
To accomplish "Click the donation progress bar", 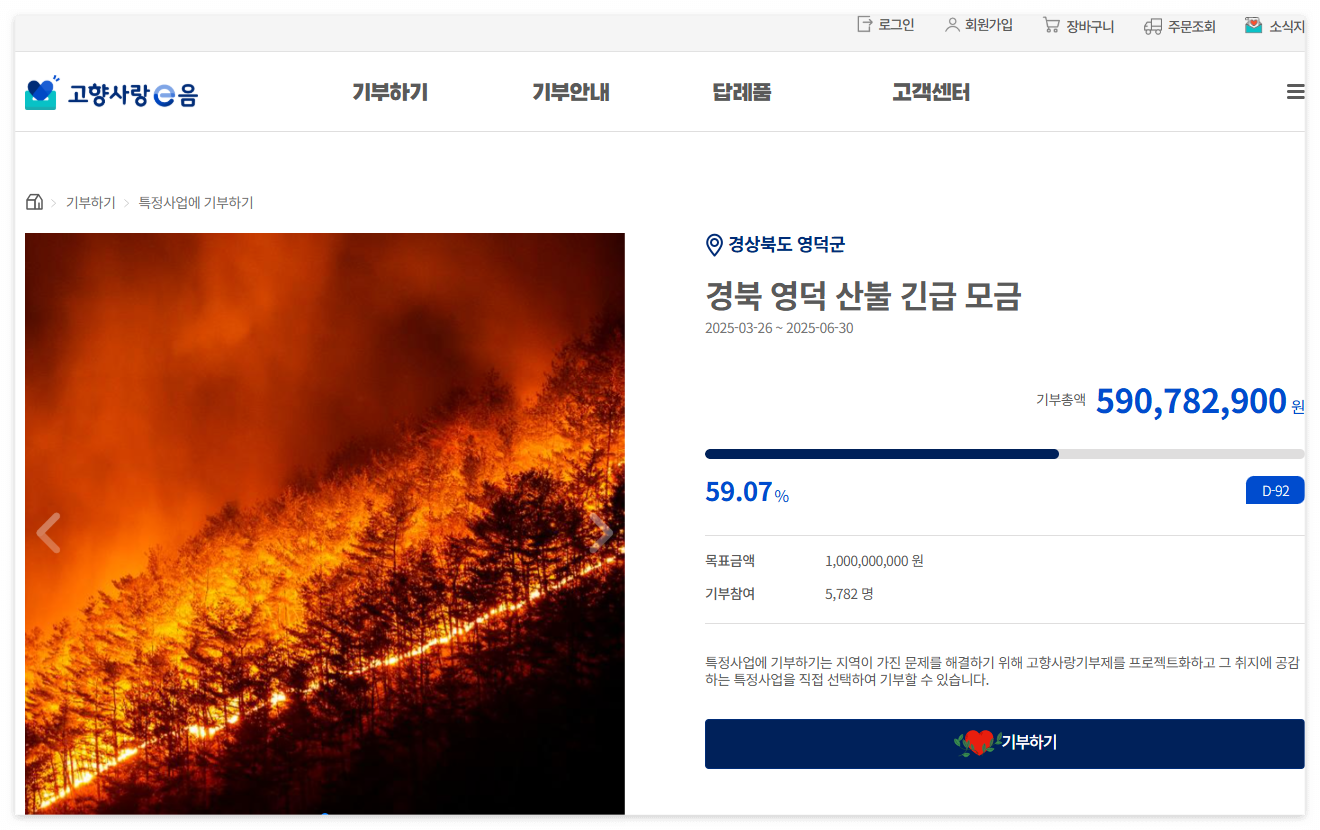I will click(x=1004, y=454).
